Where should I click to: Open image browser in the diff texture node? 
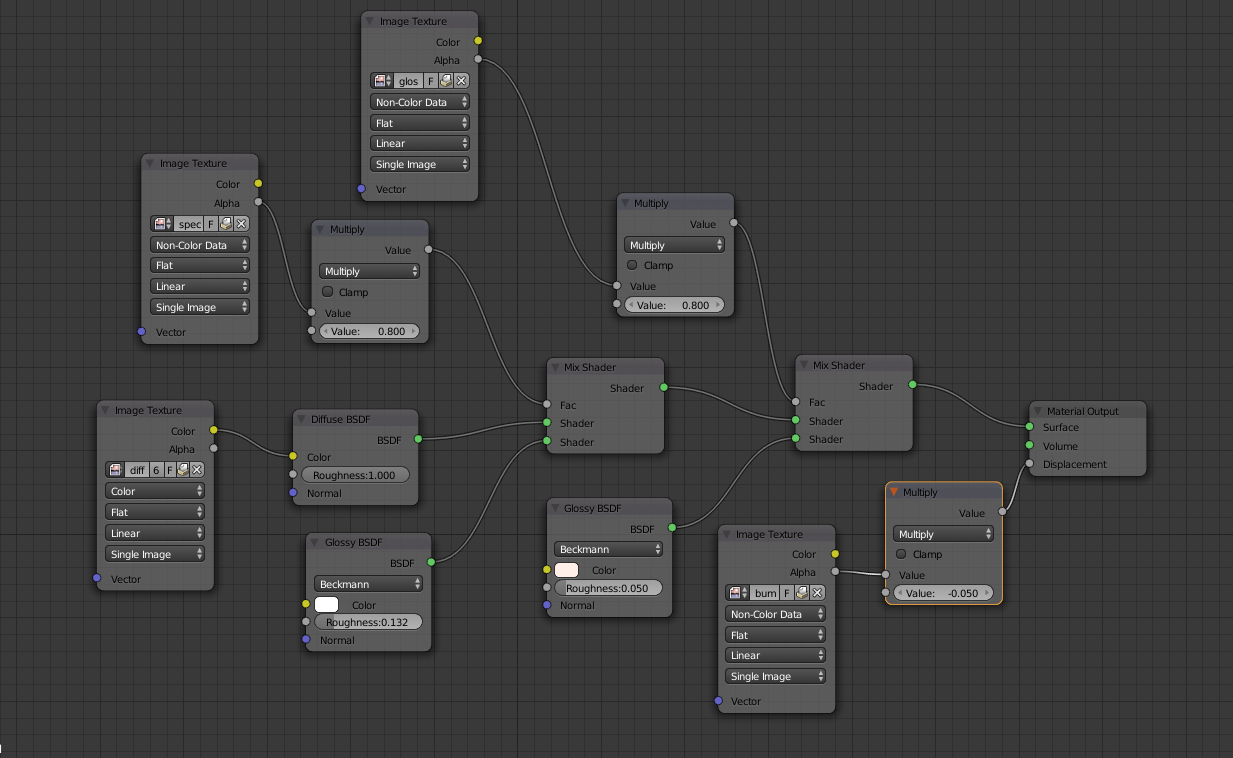pos(117,470)
